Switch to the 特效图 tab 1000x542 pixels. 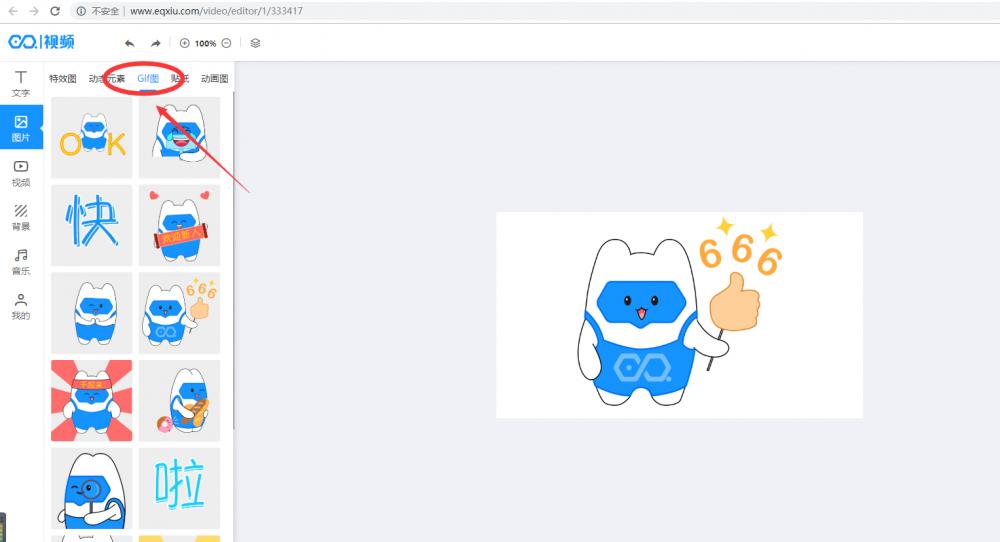coord(62,78)
